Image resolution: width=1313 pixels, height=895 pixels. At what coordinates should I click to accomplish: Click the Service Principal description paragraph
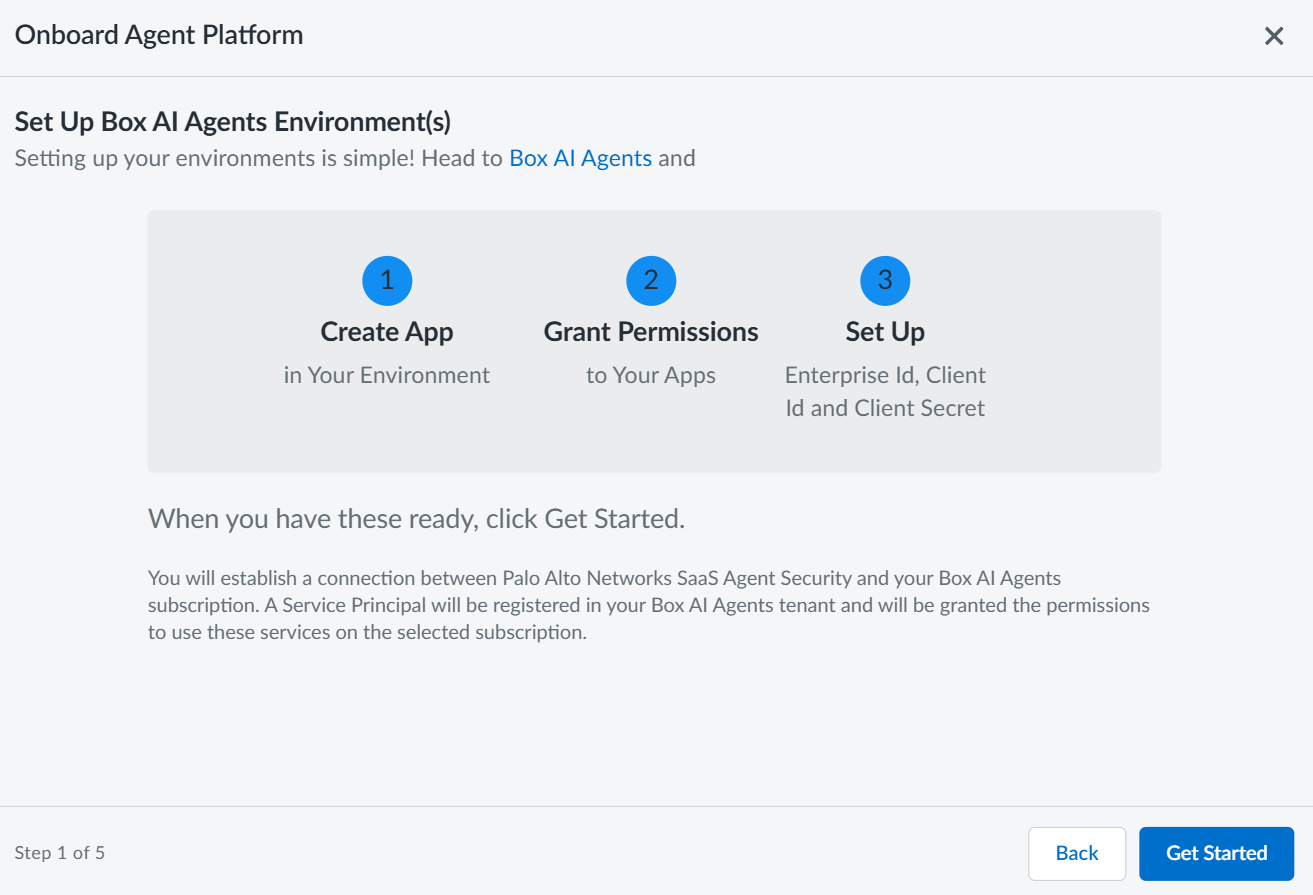click(648, 605)
